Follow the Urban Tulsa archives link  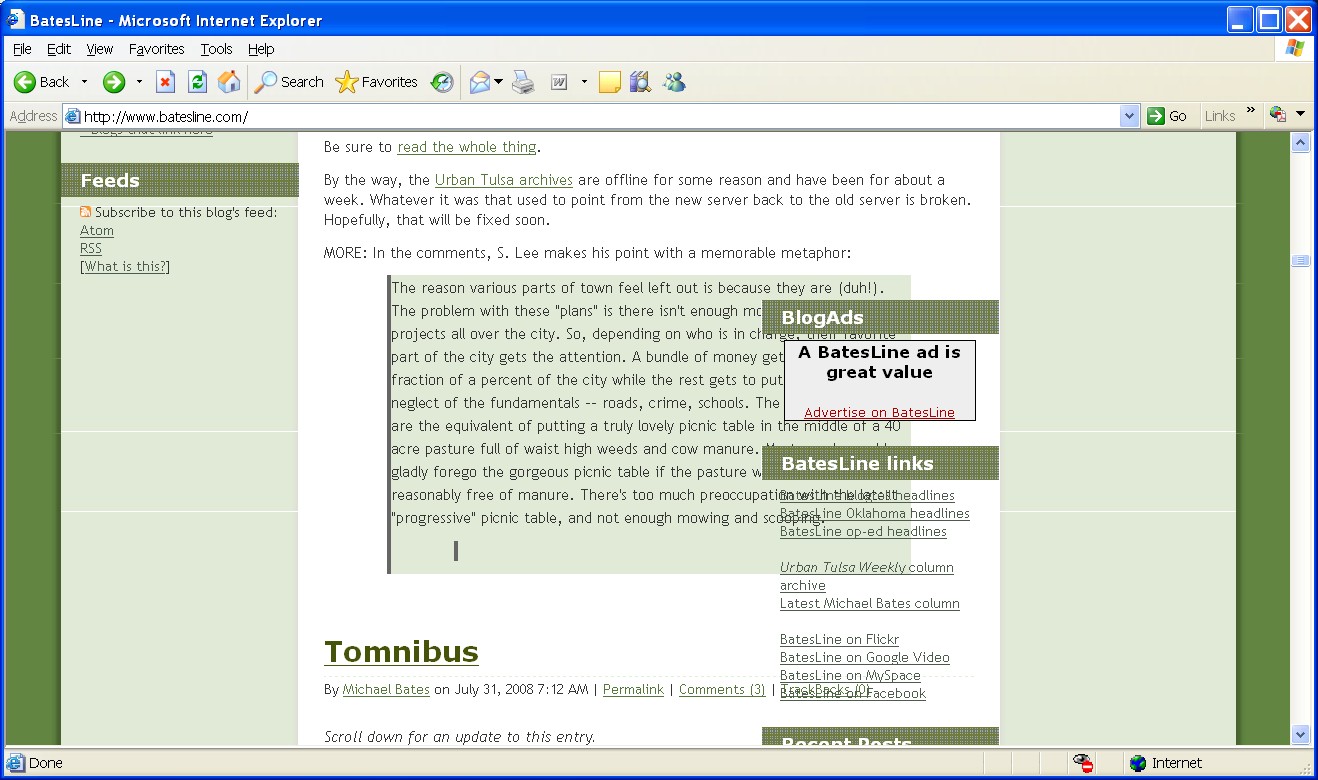(504, 180)
